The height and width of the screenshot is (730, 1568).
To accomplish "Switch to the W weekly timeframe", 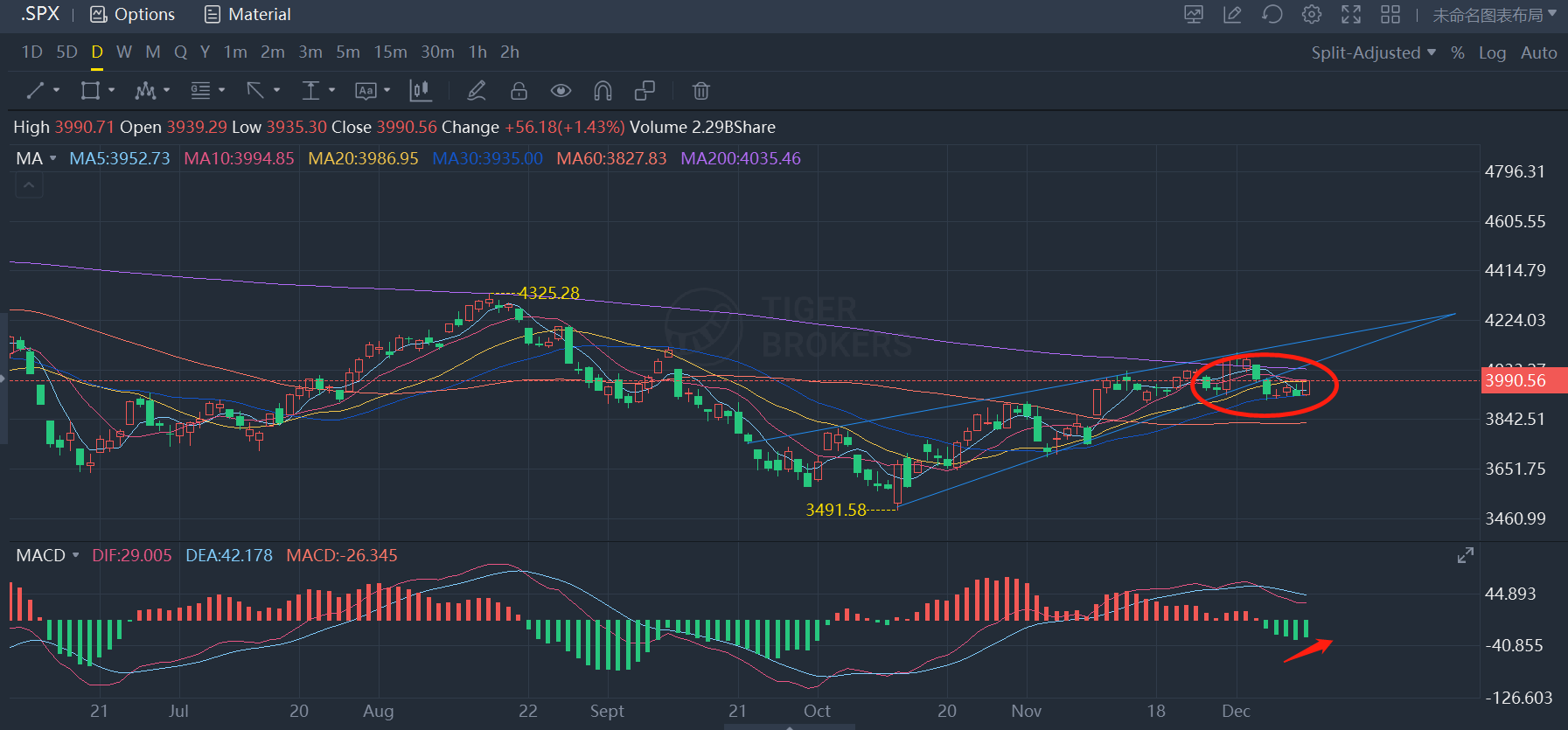I will point(124,52).
